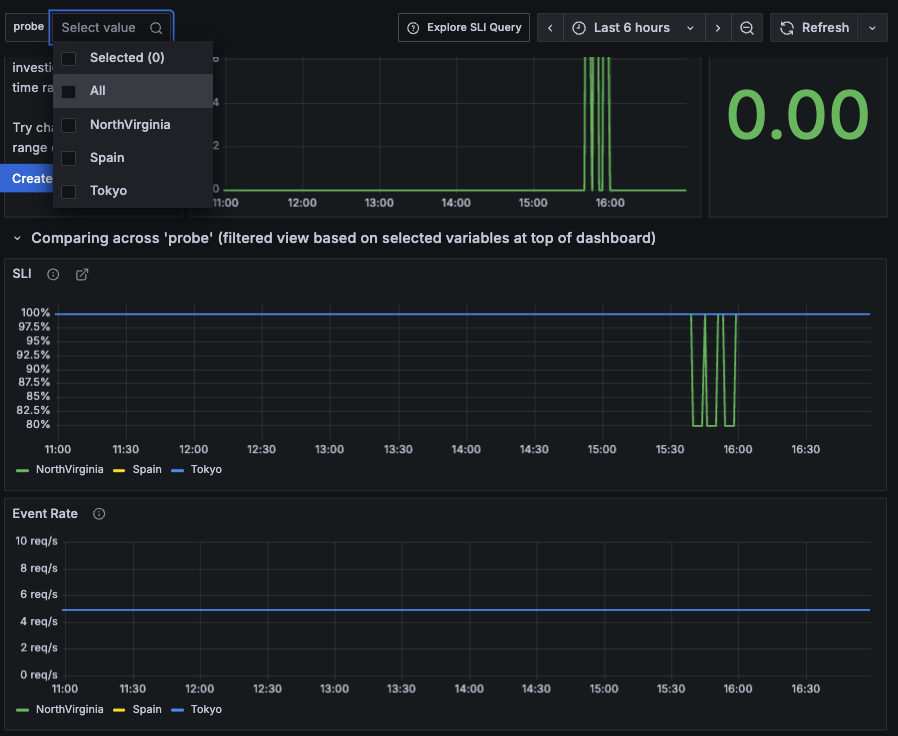Click the circular refresh icon
This screenshot has width=898, height=736.
point(789,27)
